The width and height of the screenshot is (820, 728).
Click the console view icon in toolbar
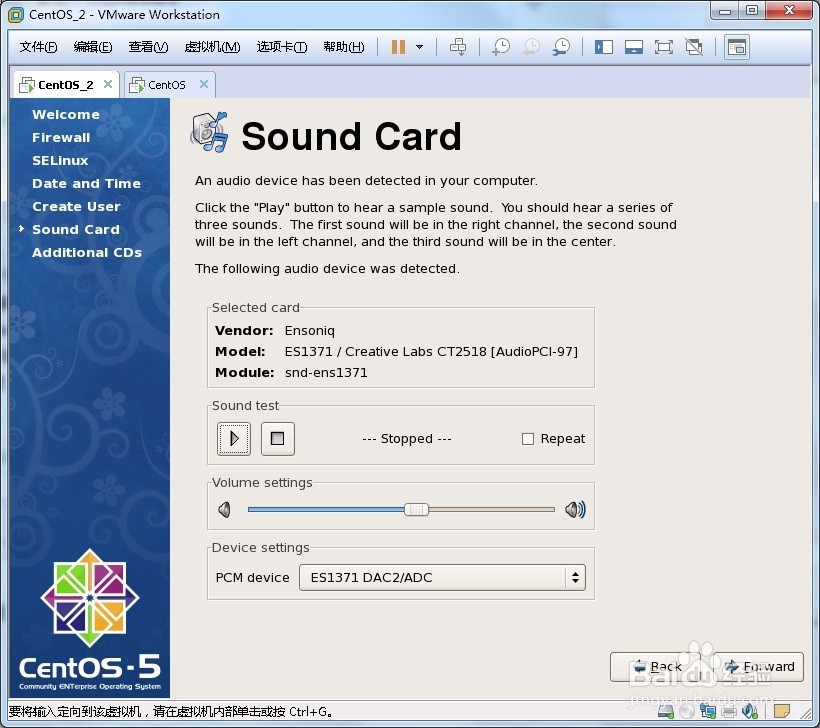(736, 47)
